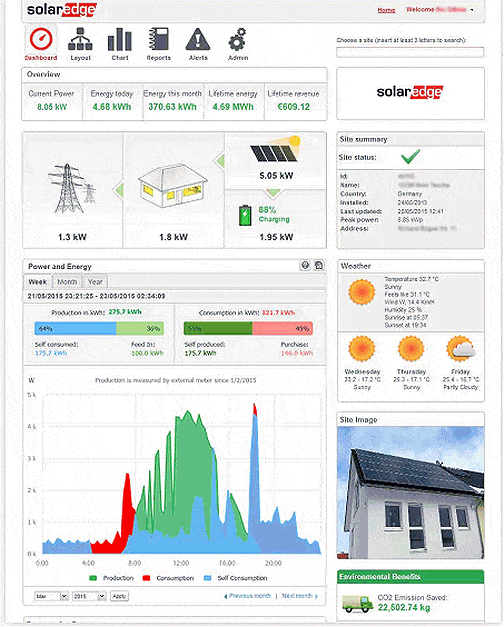Toggle the Self Consumption legend entry
The image size is (504, 627).
pyautogui.click(x=235, y=578)
